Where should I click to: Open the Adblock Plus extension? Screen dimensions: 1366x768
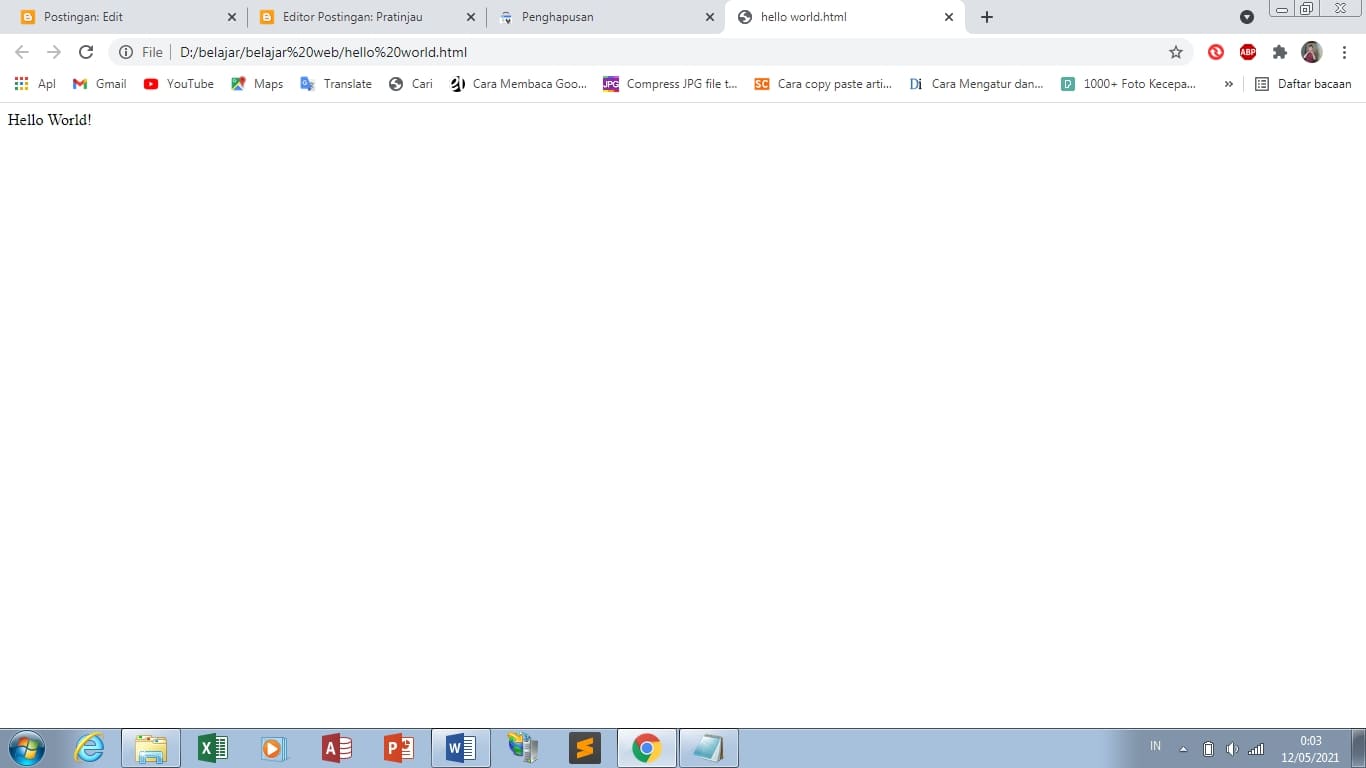coord(1247,52)
